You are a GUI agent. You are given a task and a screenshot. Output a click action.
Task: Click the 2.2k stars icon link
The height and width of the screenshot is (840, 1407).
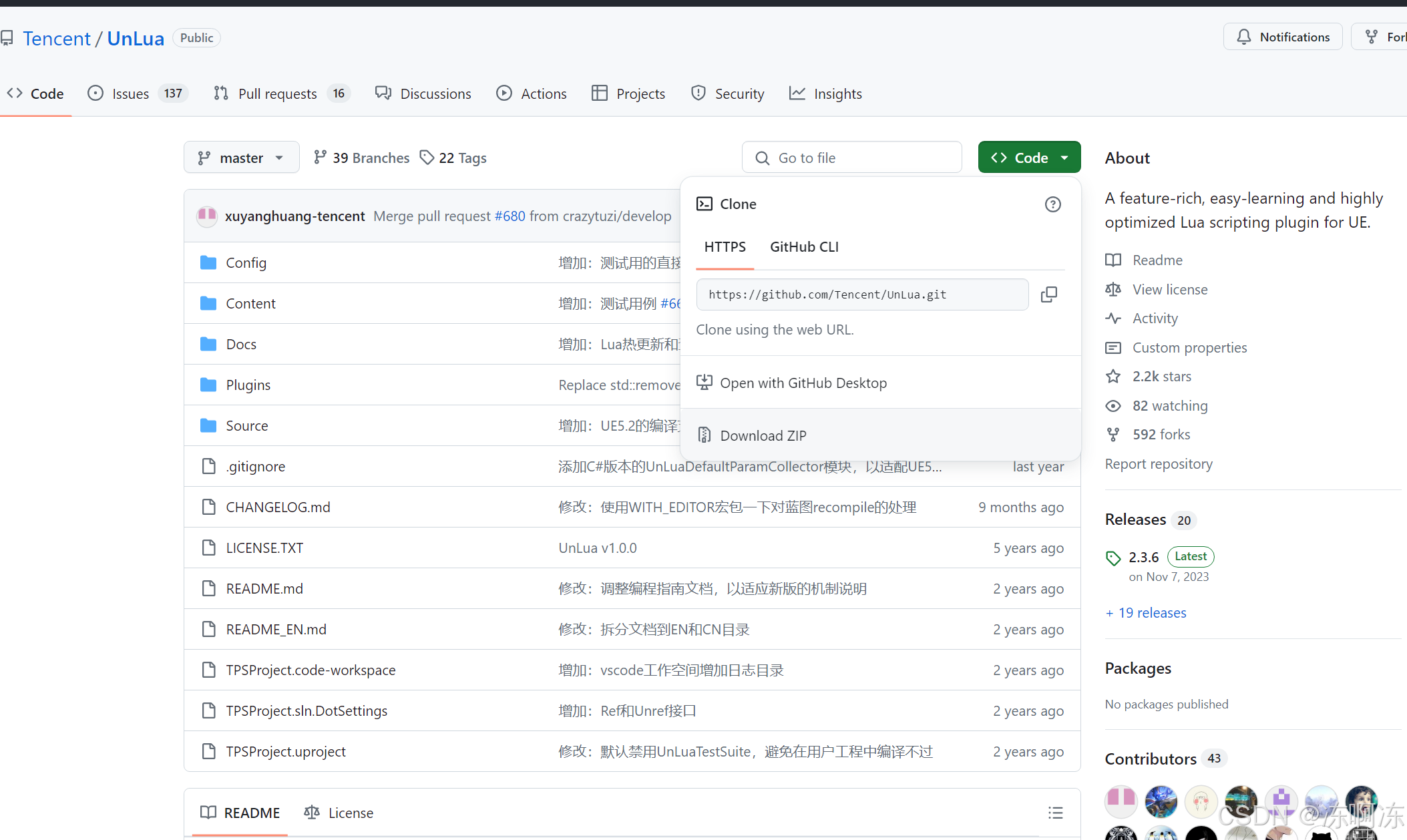click(x=1113, y=377)
